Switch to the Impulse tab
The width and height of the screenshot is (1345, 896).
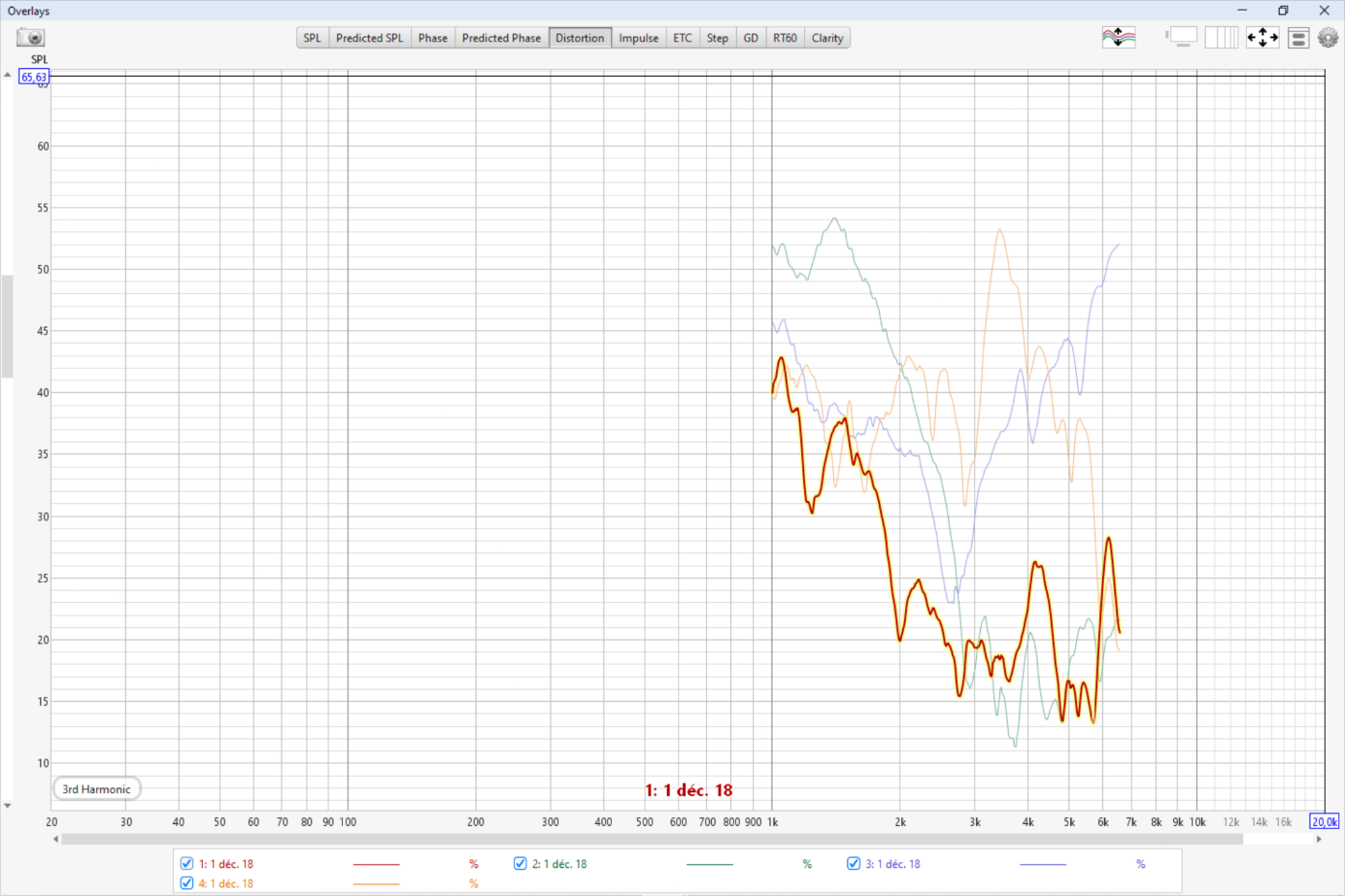coord(638,38)
